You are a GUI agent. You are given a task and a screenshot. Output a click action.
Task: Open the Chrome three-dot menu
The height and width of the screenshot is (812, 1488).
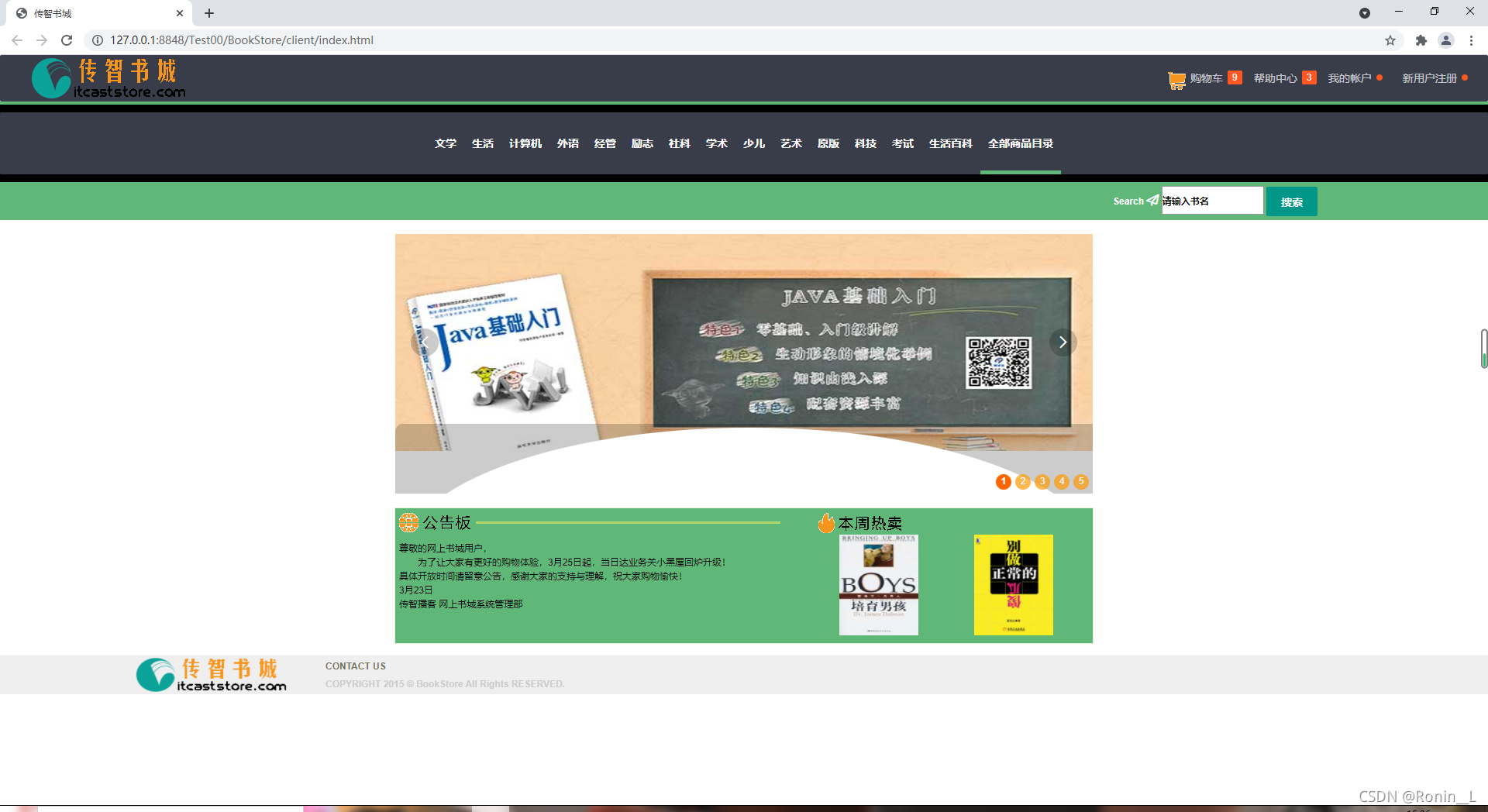coord(1471,40)
